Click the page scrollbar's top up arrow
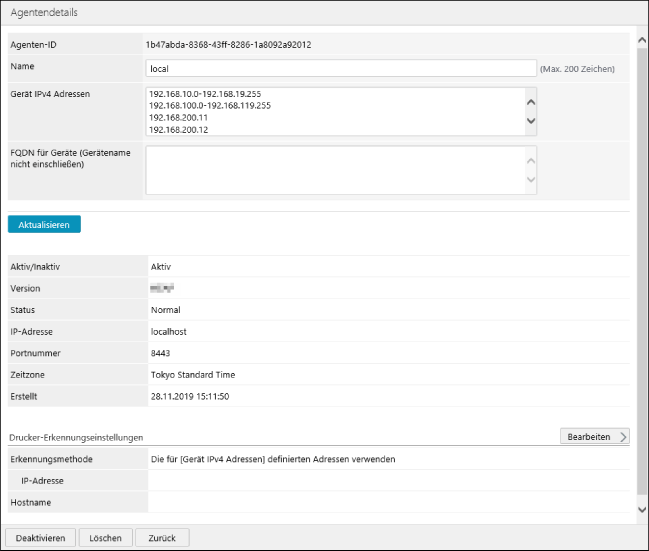The width and height of the screenshot is (649, 551). (x=641, y=40)
